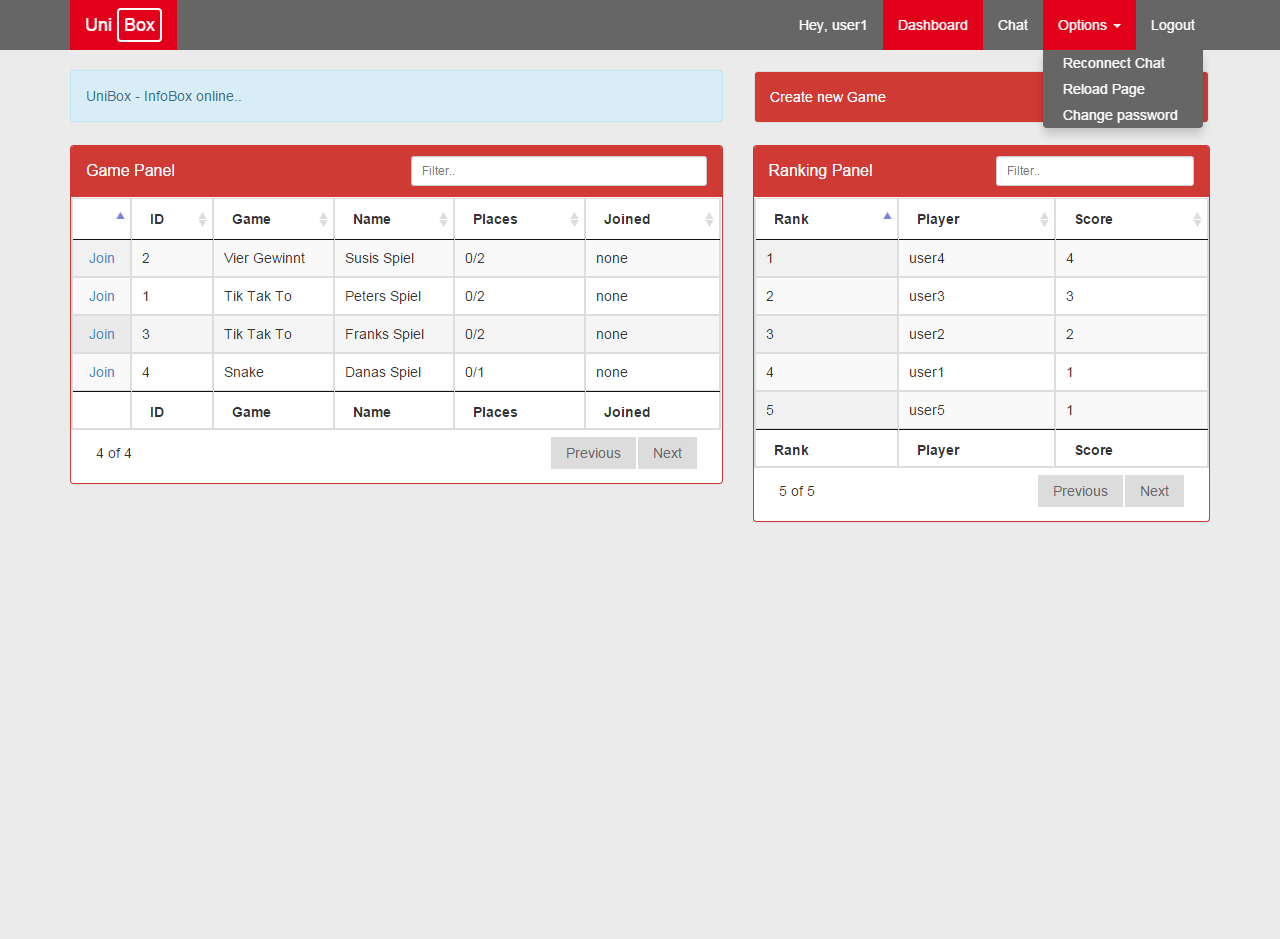Click Previous in Game Panel pagination
Viewport: 1280px width, 939px height.
coord(593,453)
